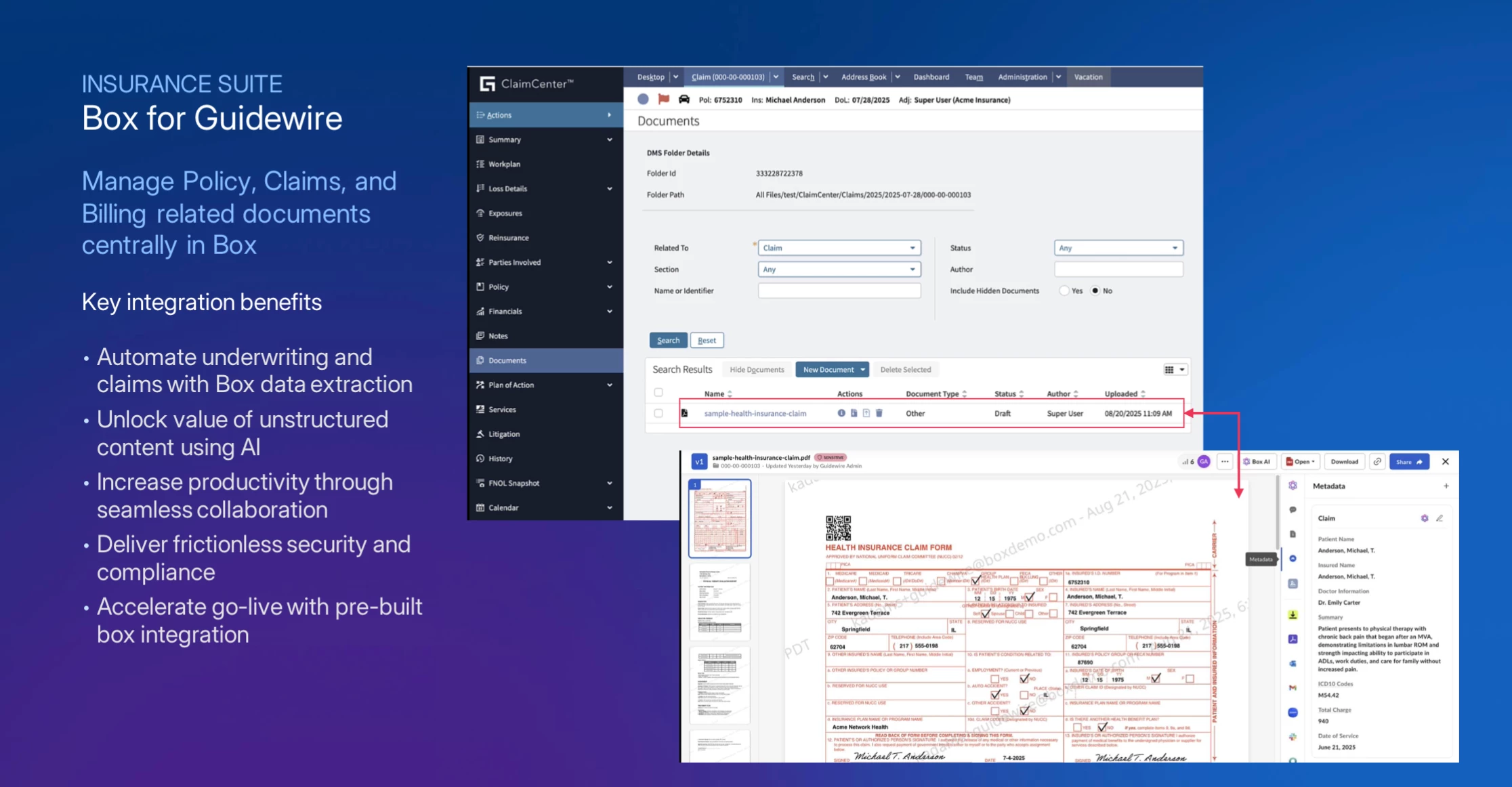Click the Search button
The width and height of the screenshot is (1512, 787).
[x=668, y=341]
